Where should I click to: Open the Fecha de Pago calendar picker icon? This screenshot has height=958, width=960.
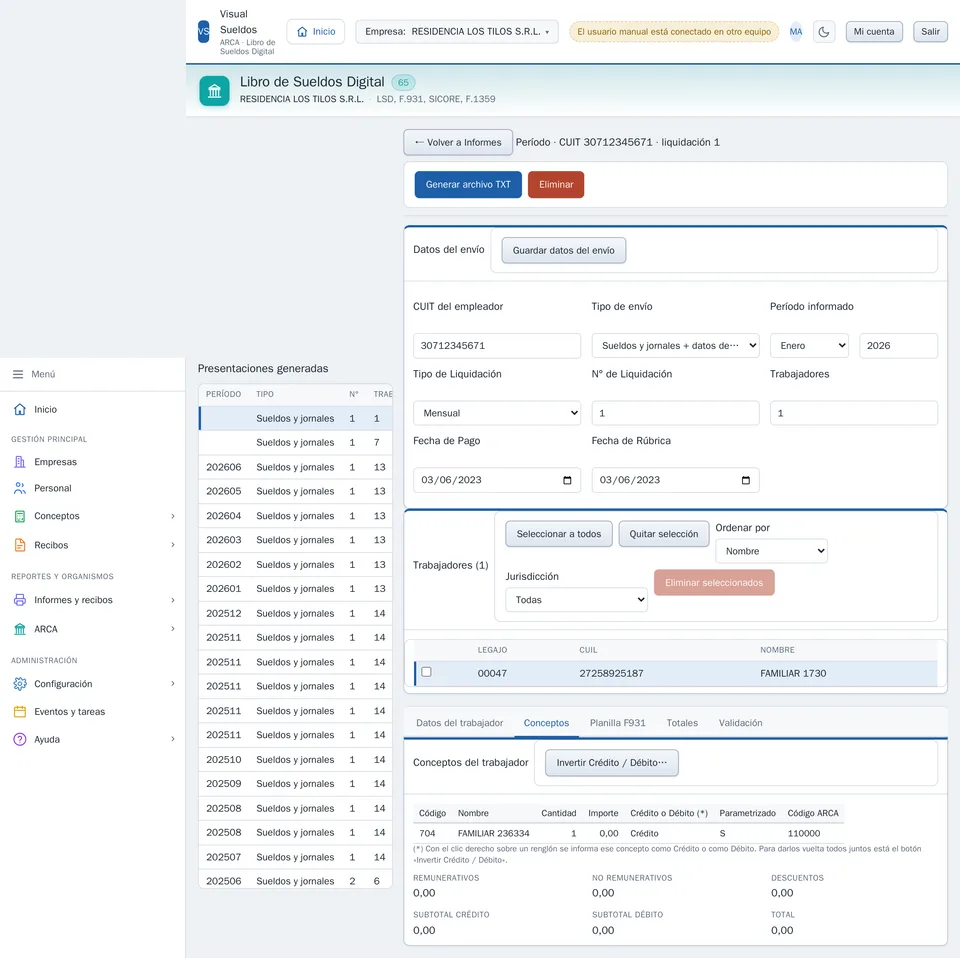[x=567, y=480]
